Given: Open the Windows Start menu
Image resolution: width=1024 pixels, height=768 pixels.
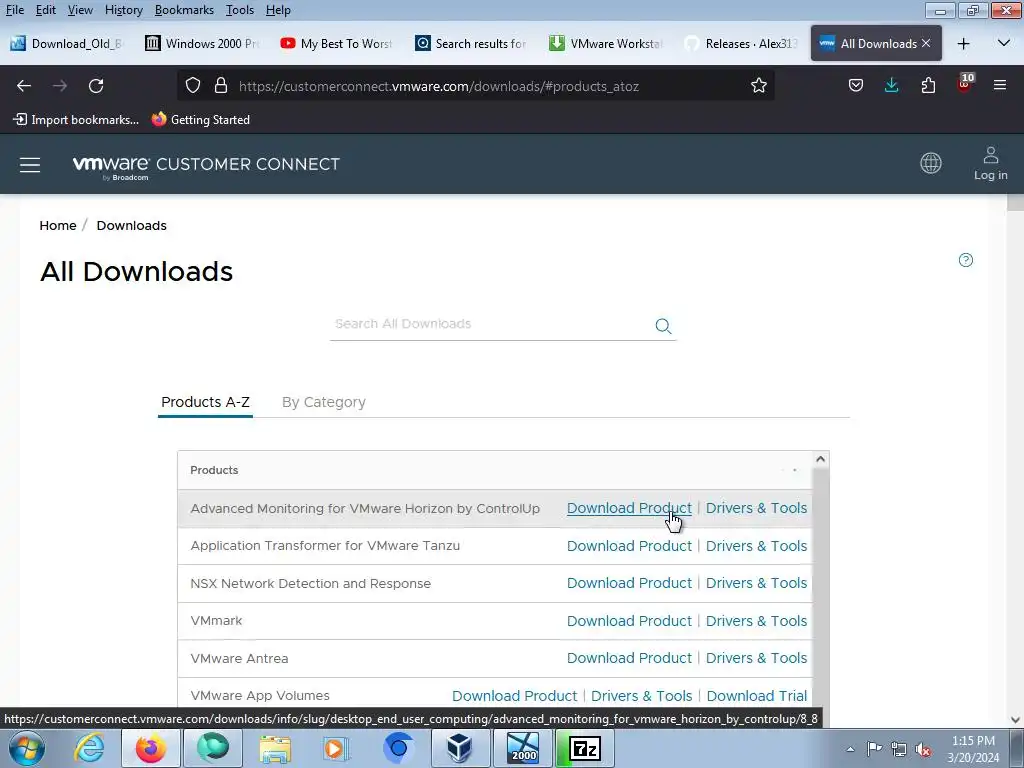Looking at the screenshot, I should (27, 748).
